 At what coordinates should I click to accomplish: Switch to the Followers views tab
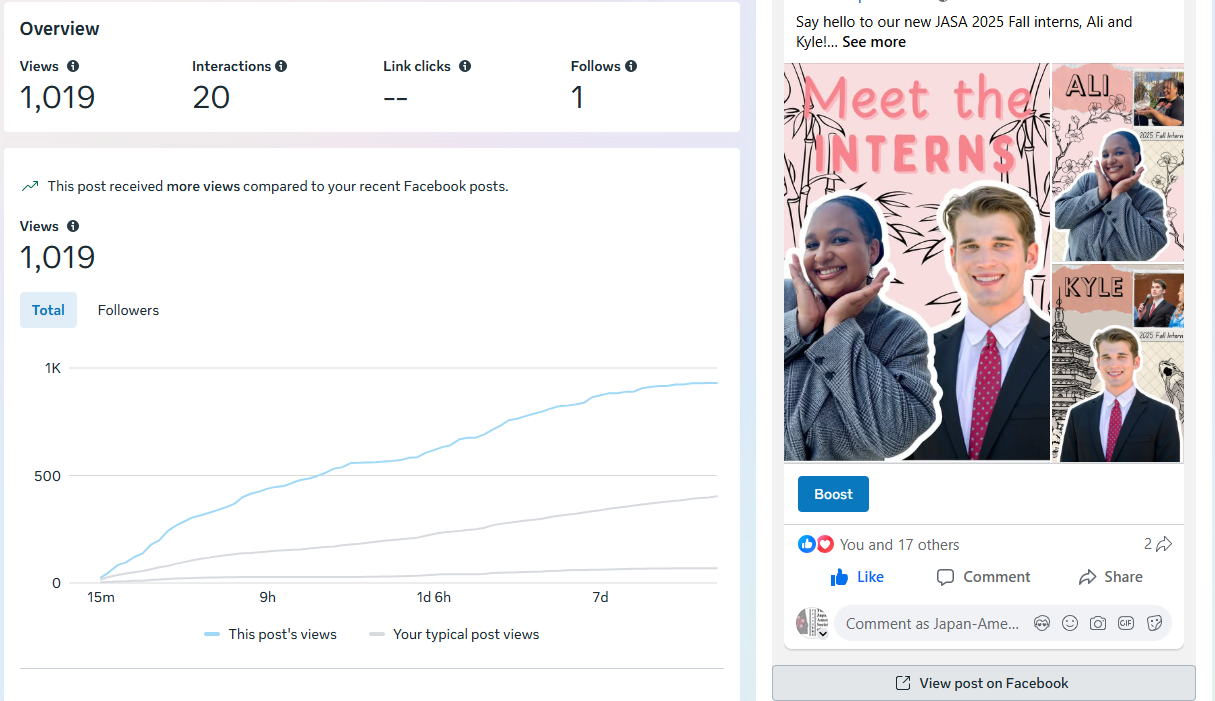128,310
